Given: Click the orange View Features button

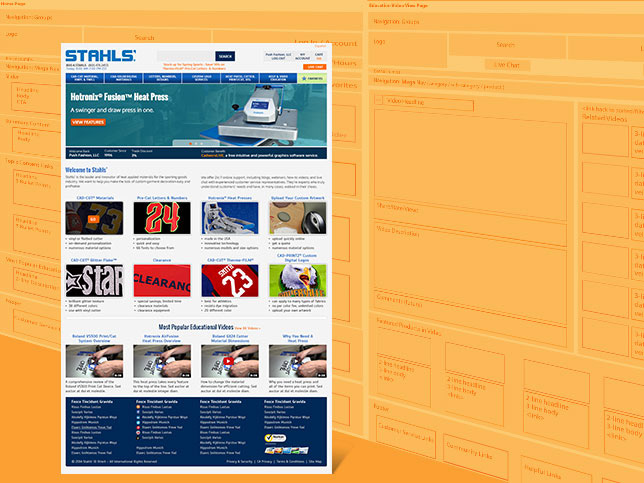Looking at the screenshot, I should pyautogui.click(x=90, y=122).
